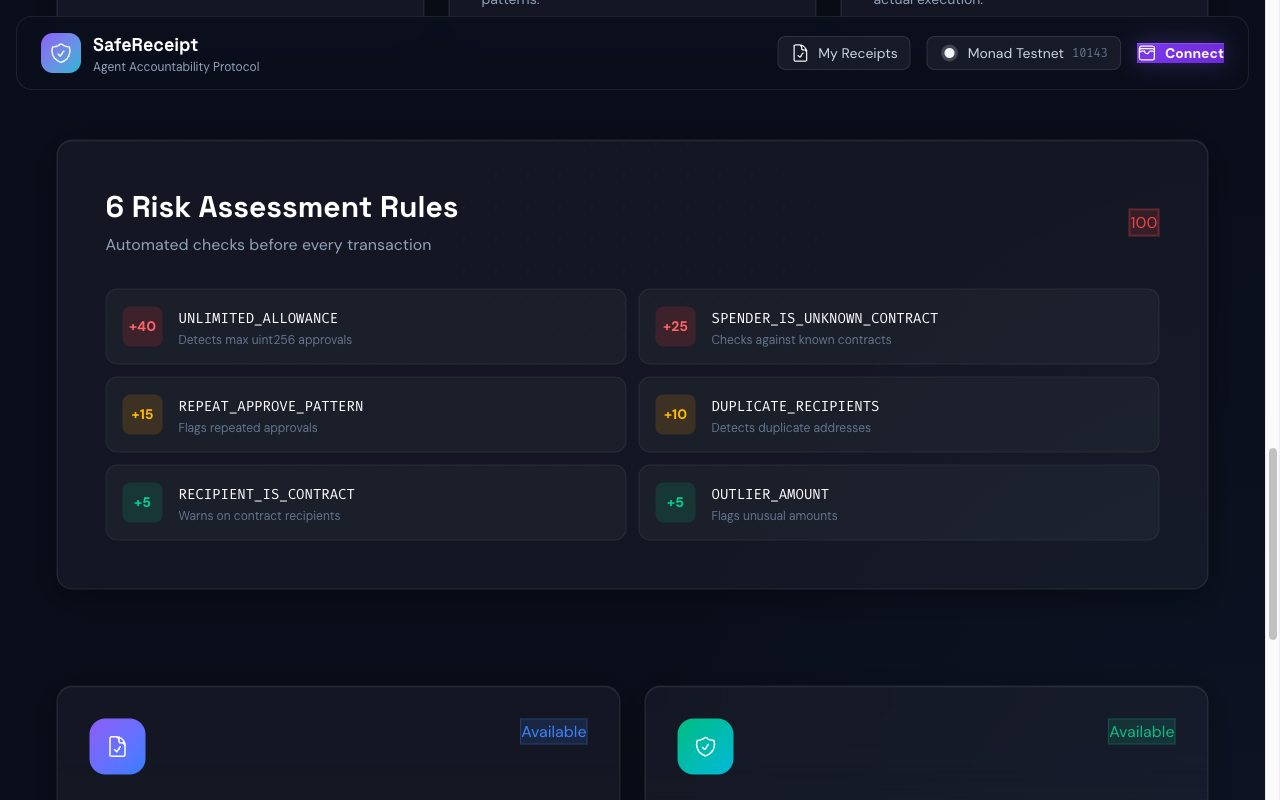Click 'Detects duplicate addresses' description
This screenshot has height=800, width=1280.
(x=791, y=428)
